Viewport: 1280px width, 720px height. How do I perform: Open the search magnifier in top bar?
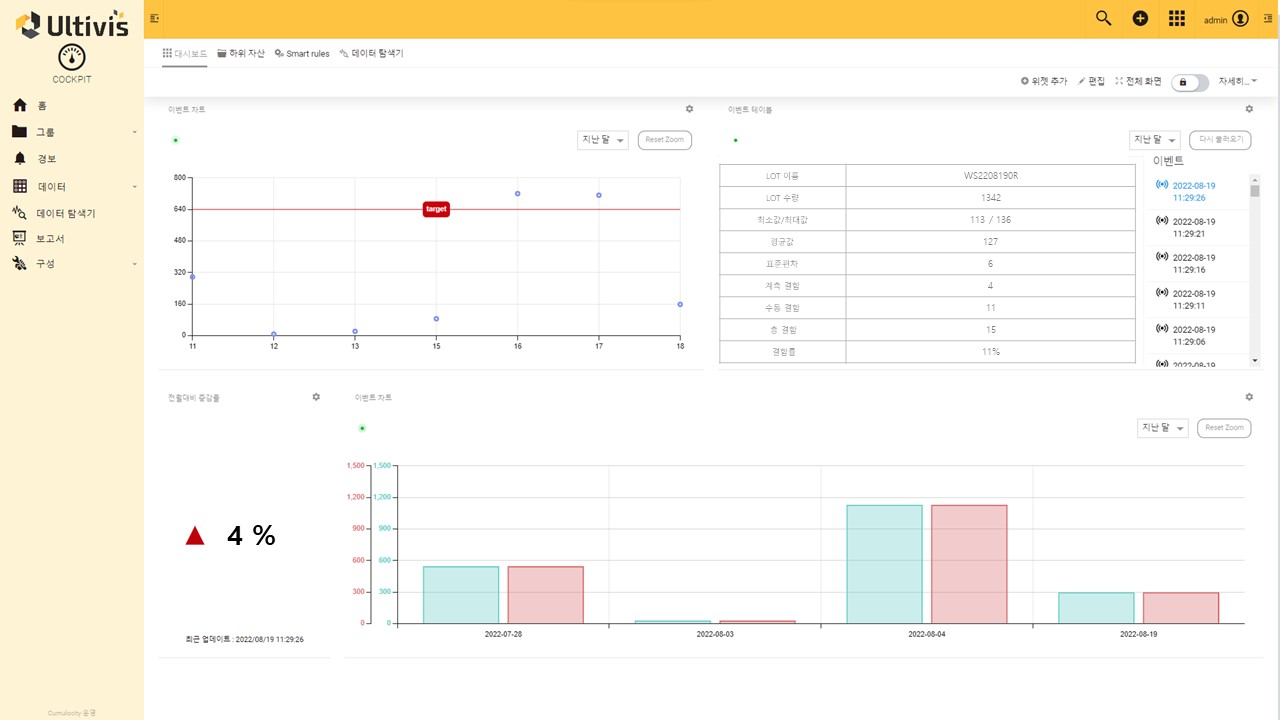tap(1104, 18)
